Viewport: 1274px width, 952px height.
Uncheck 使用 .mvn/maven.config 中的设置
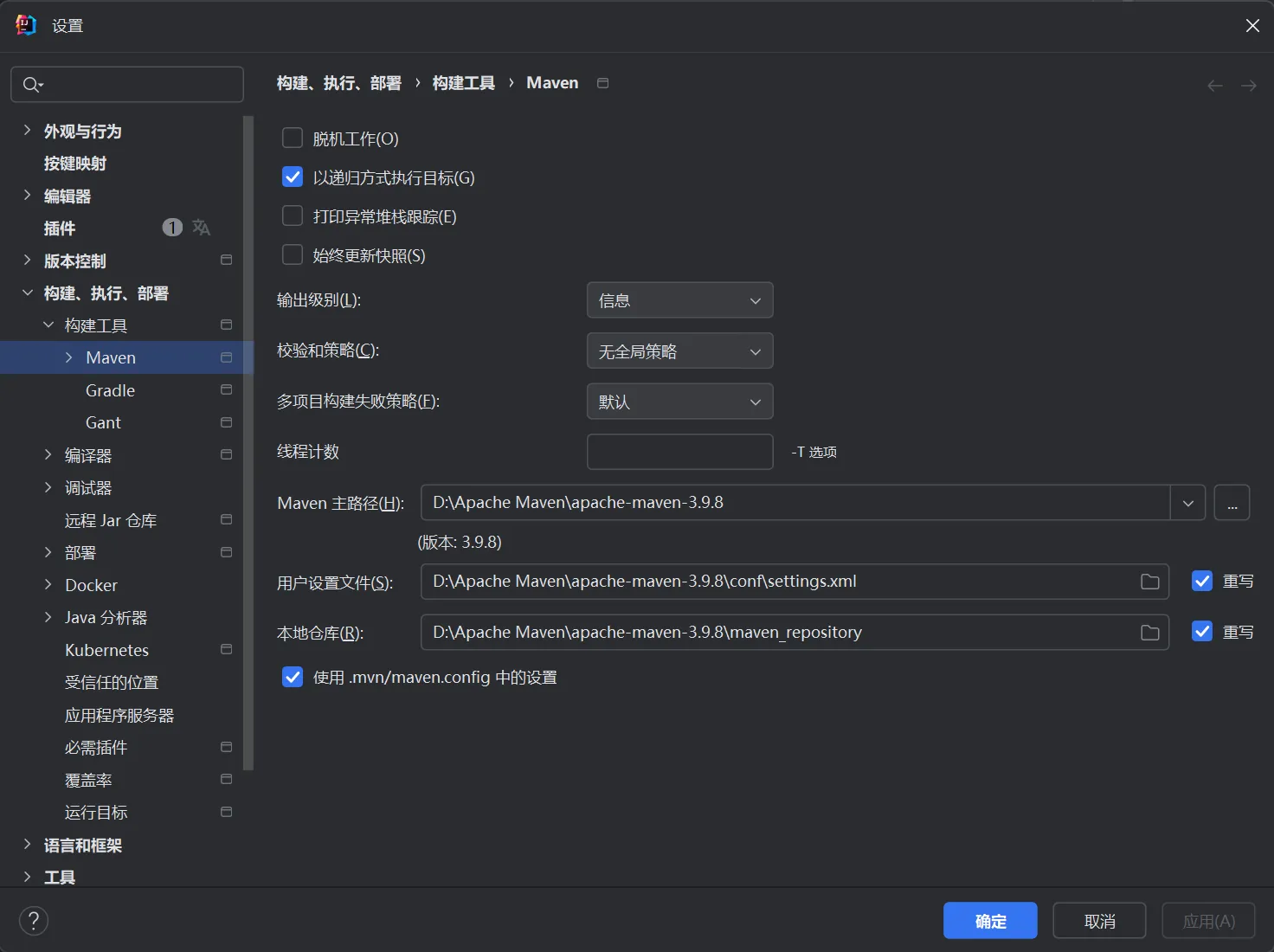(x=292, y=677)
